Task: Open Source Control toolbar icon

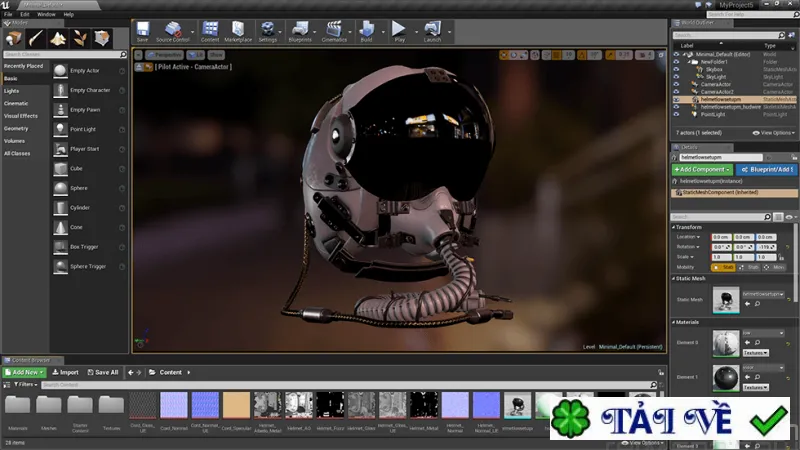Action: click(172, 31)
